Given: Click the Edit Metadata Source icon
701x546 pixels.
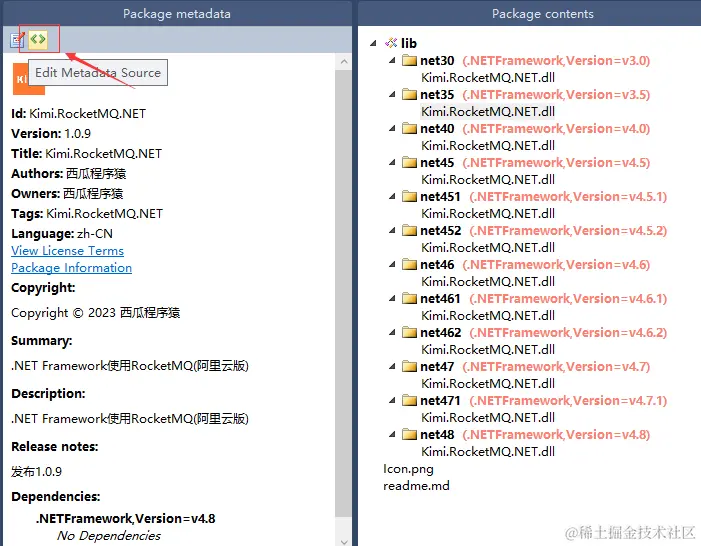Looking at the screenshot, I should (x=38, y=39).
